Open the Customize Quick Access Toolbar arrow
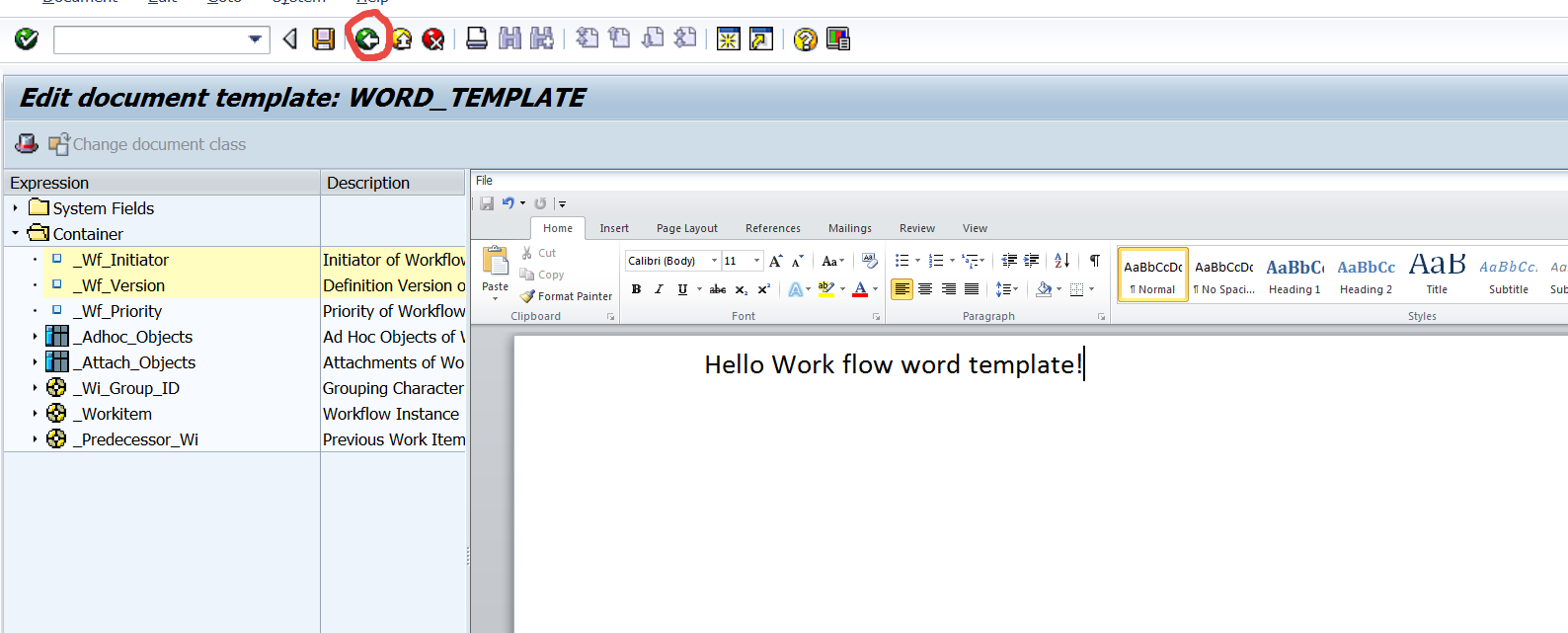This screenshot has width=1568, height=633. coord(562,204)
